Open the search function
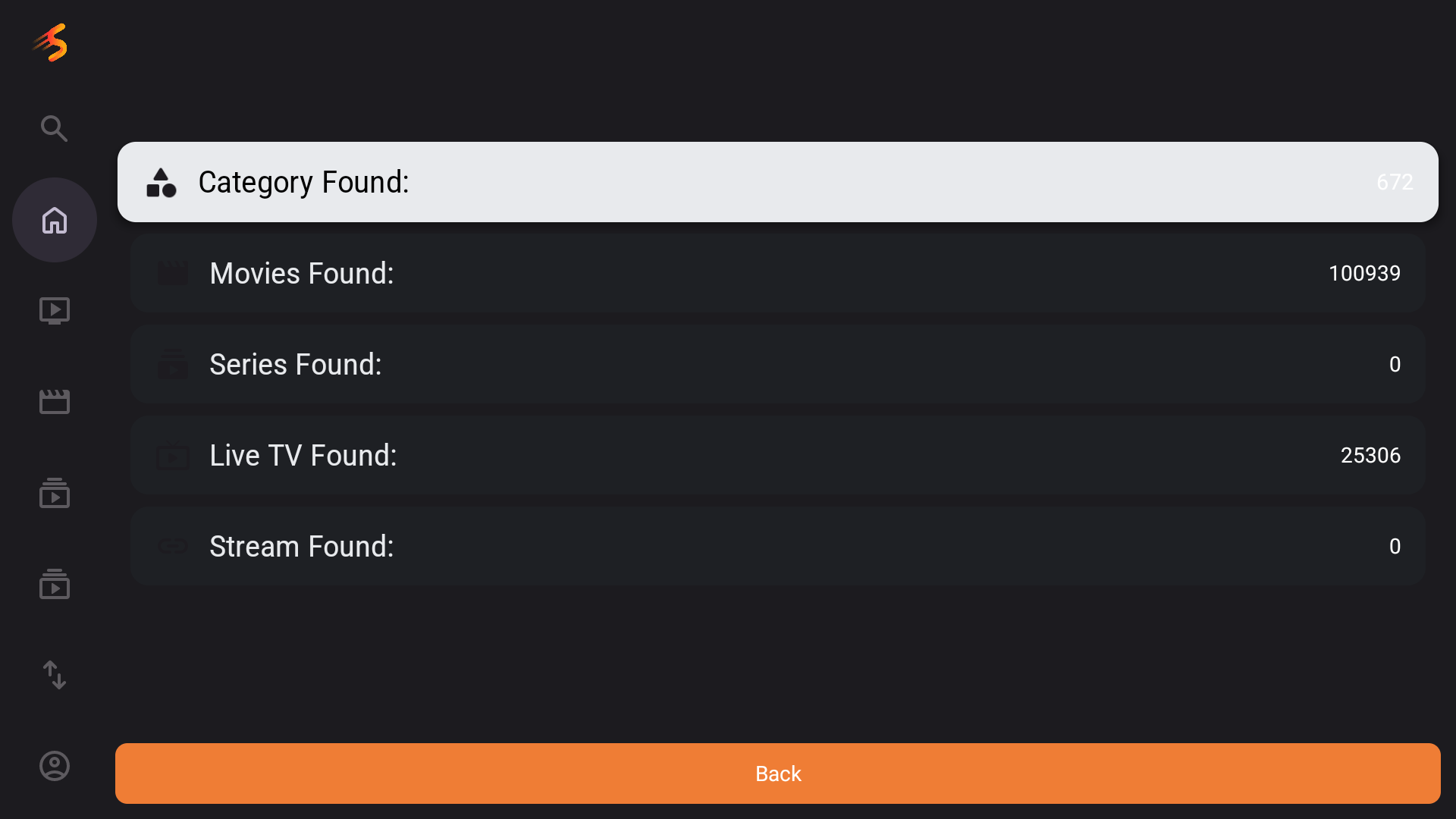The width and height of the screenshot is (1456, 819). click(x=54, y=128)
